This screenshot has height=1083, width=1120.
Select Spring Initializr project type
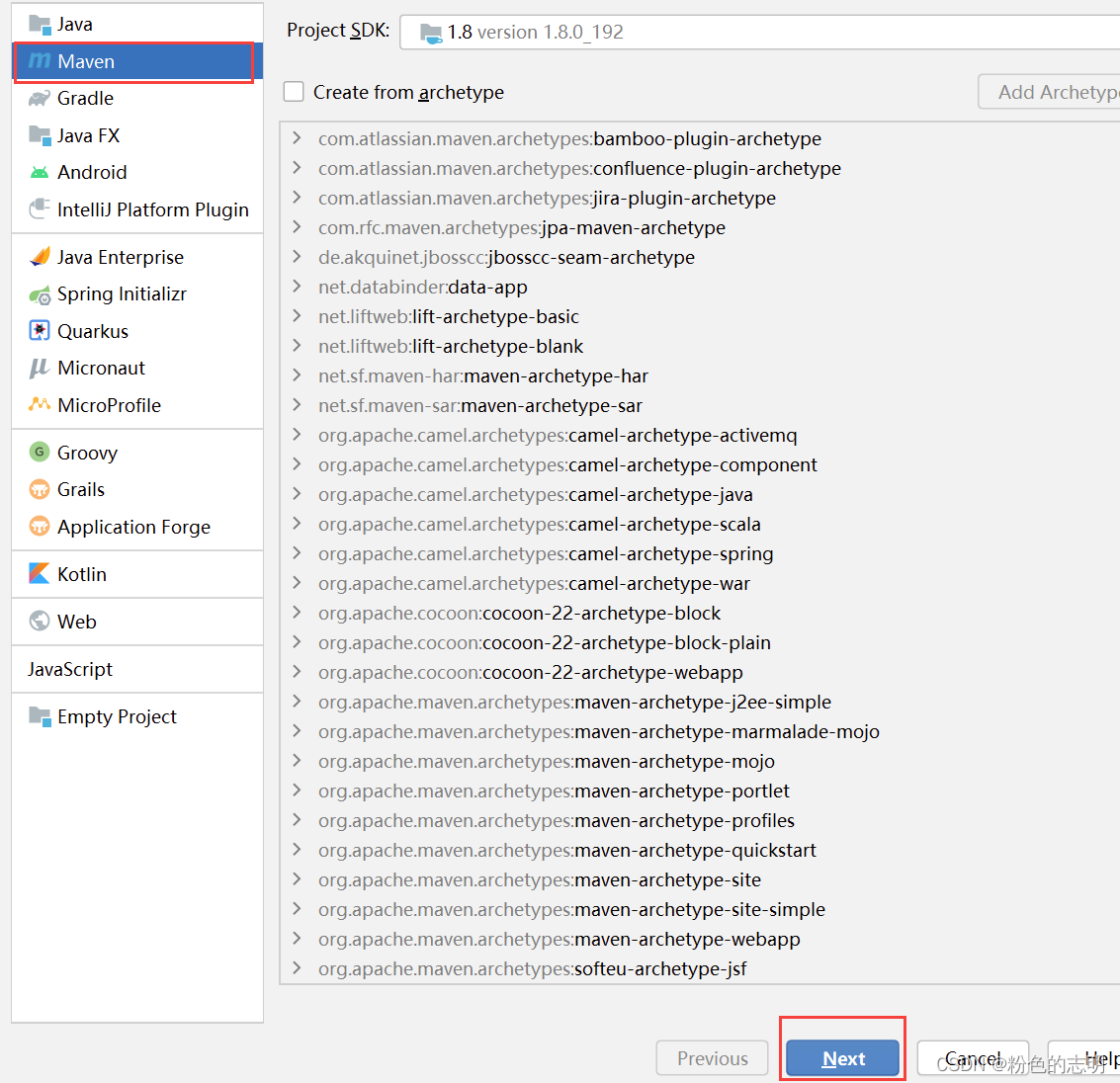(137, 294)
